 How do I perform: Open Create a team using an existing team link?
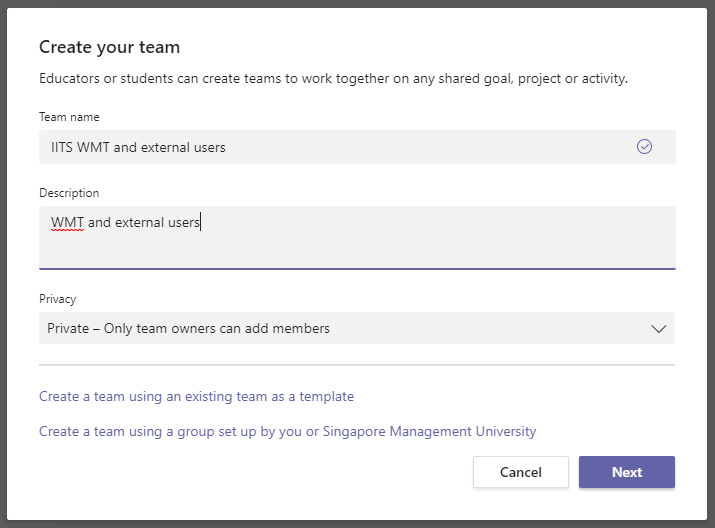[x=197, y=396]
